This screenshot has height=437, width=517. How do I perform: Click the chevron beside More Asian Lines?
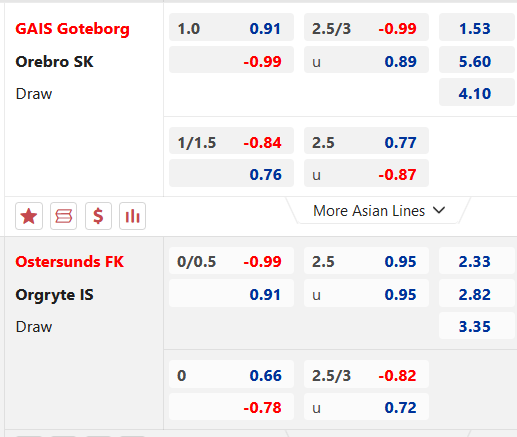439,210
